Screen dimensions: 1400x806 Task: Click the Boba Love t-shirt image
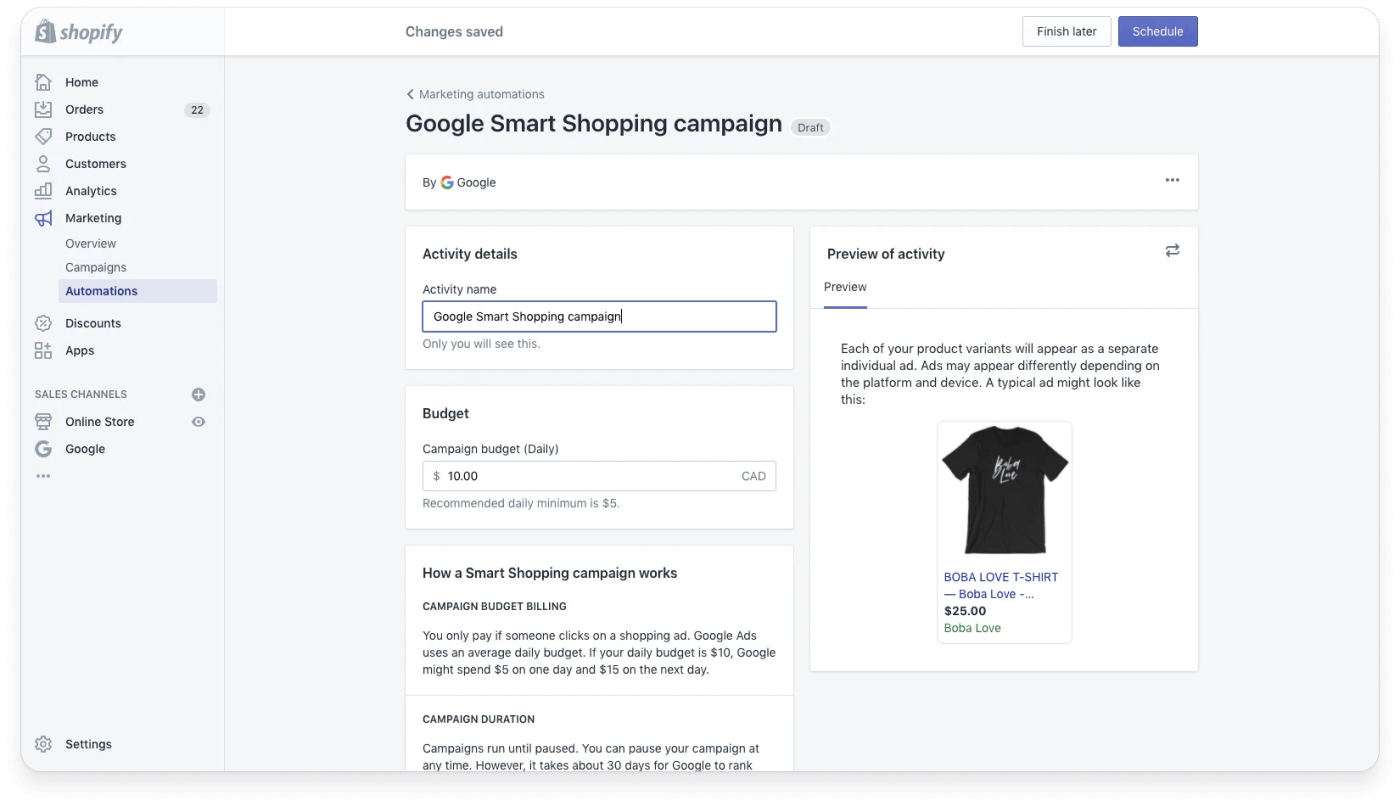(x=1004, y=490)
